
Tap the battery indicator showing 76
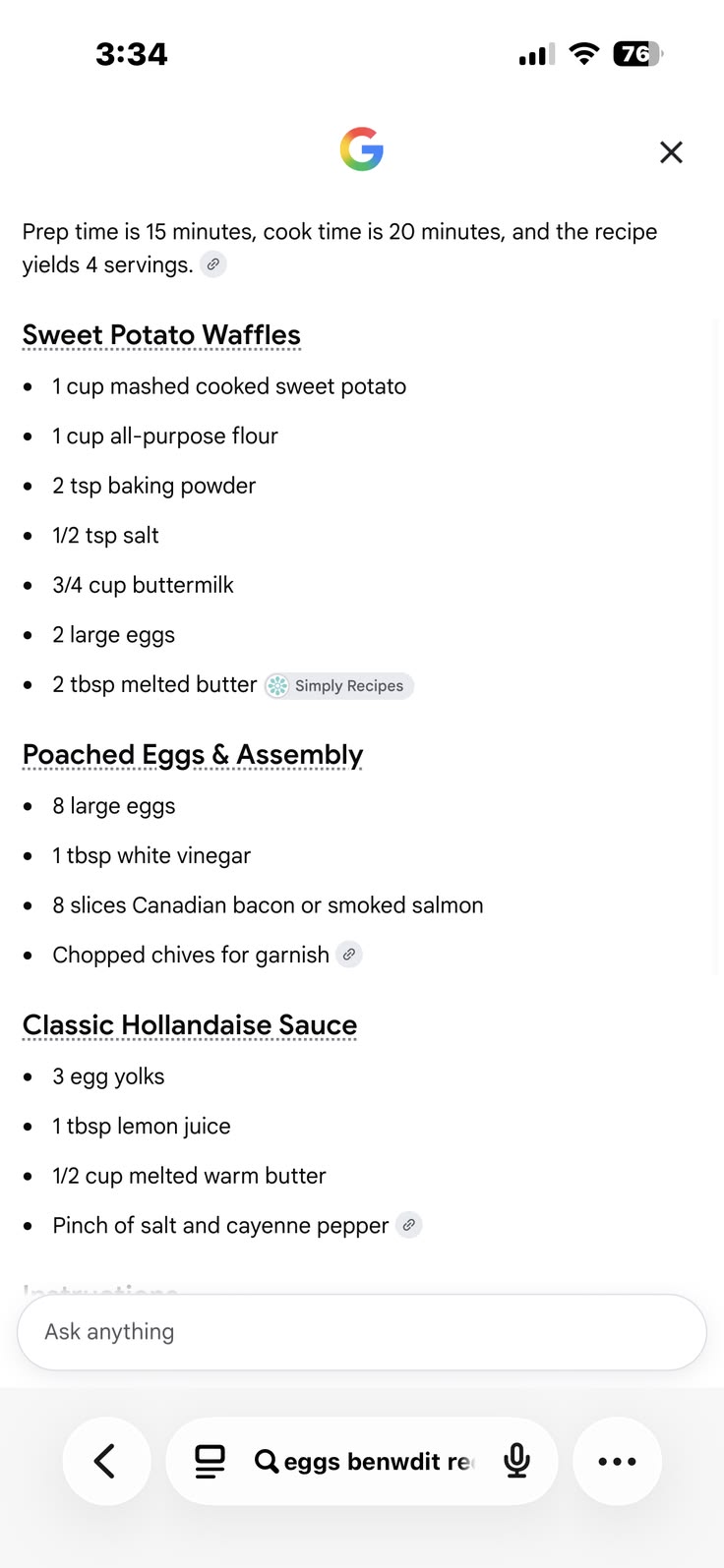coord(638,54)
